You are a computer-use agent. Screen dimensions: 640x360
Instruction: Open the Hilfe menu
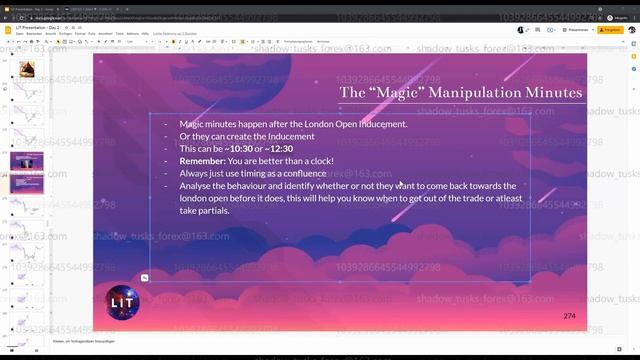click(x=145, y=33)
